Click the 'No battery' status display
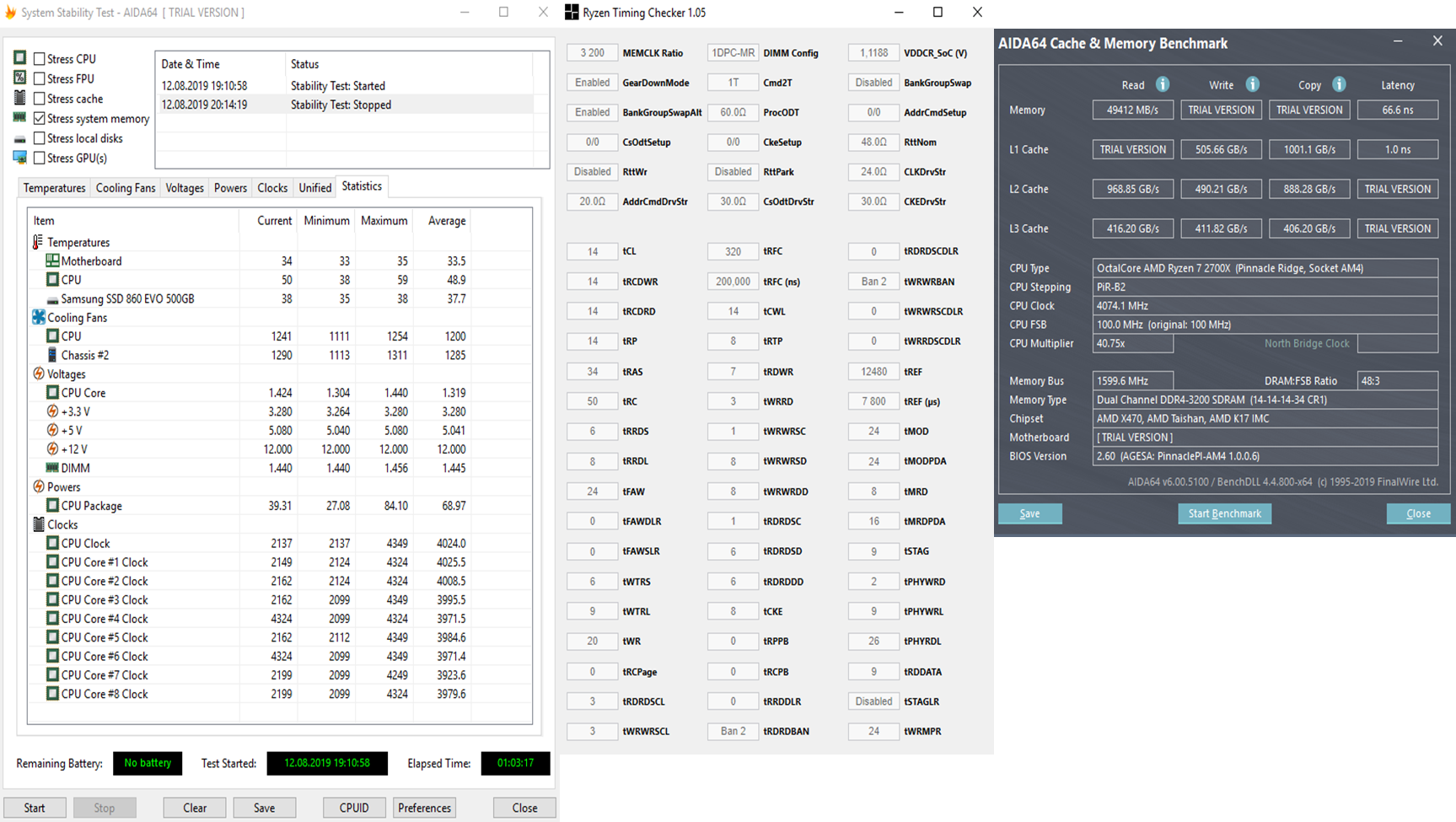 (148, 763)
